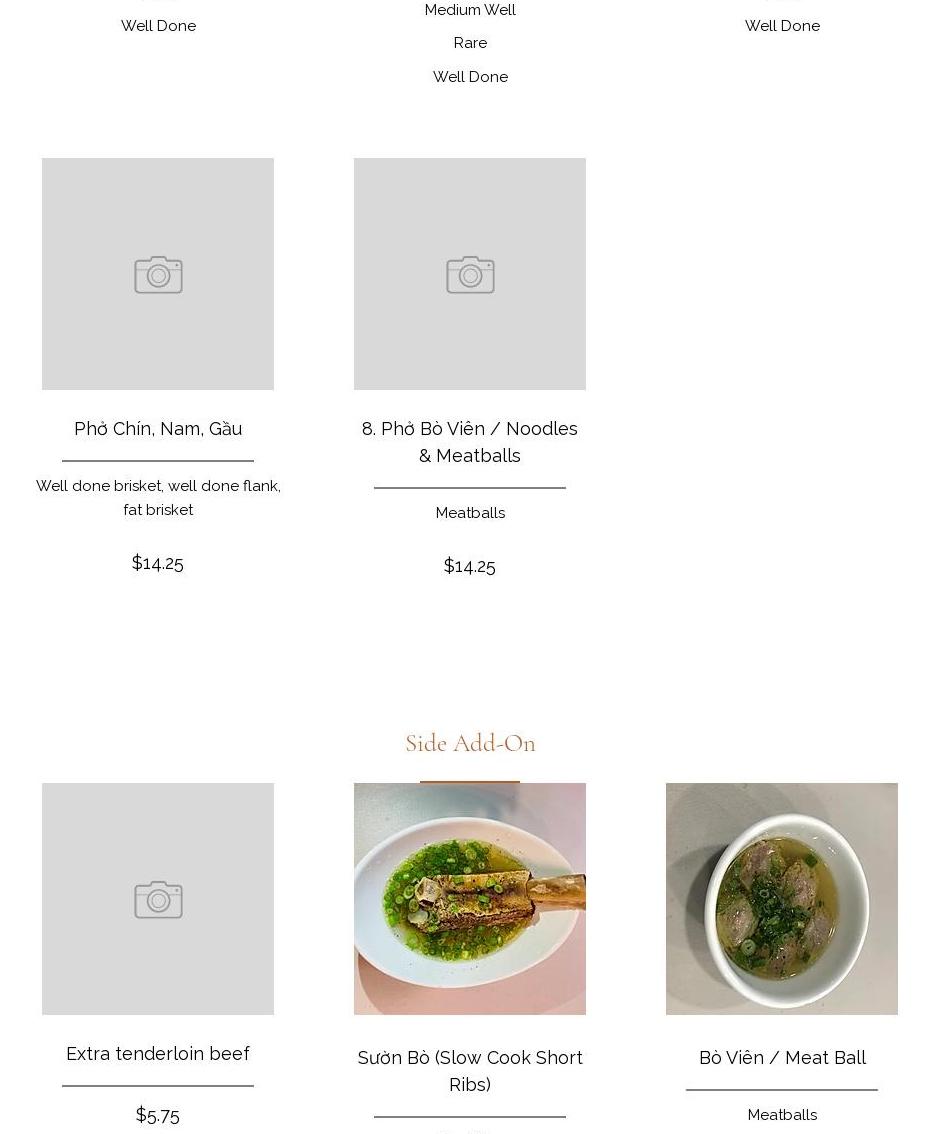Click the $14.25 price under Phở Chín, Nam, Gầu

pyautogui.click(x=158, y=563)
